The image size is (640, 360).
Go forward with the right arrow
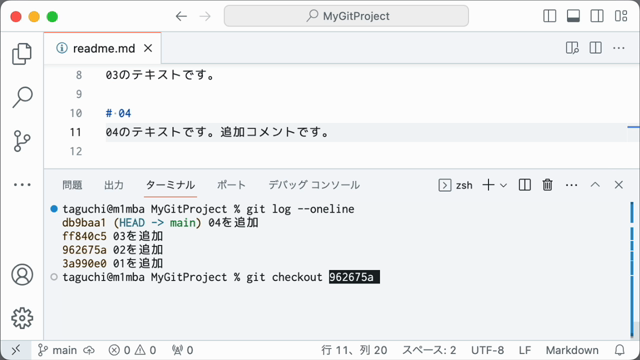[x=205, y=16]
